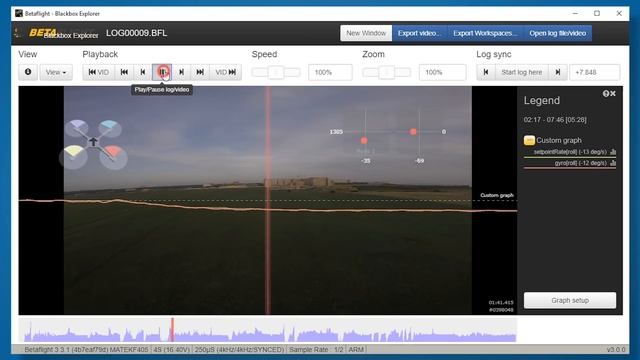The width and height of the screenshot is (640, 360).
Task: Open analyser icon for gyro[roll]
Action: click(x=613, y=163)
